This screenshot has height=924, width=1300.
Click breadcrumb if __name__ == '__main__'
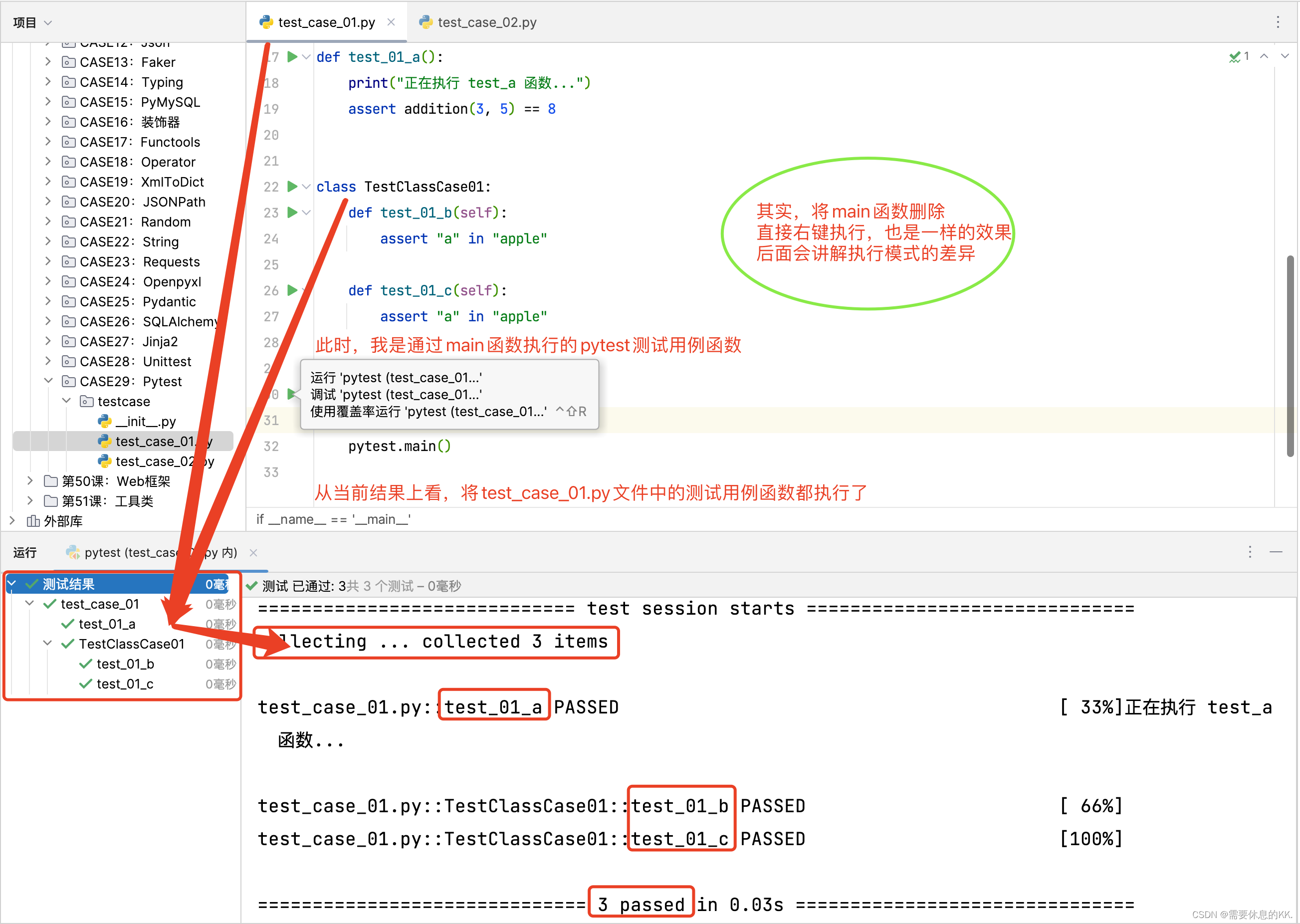point(333,519)
